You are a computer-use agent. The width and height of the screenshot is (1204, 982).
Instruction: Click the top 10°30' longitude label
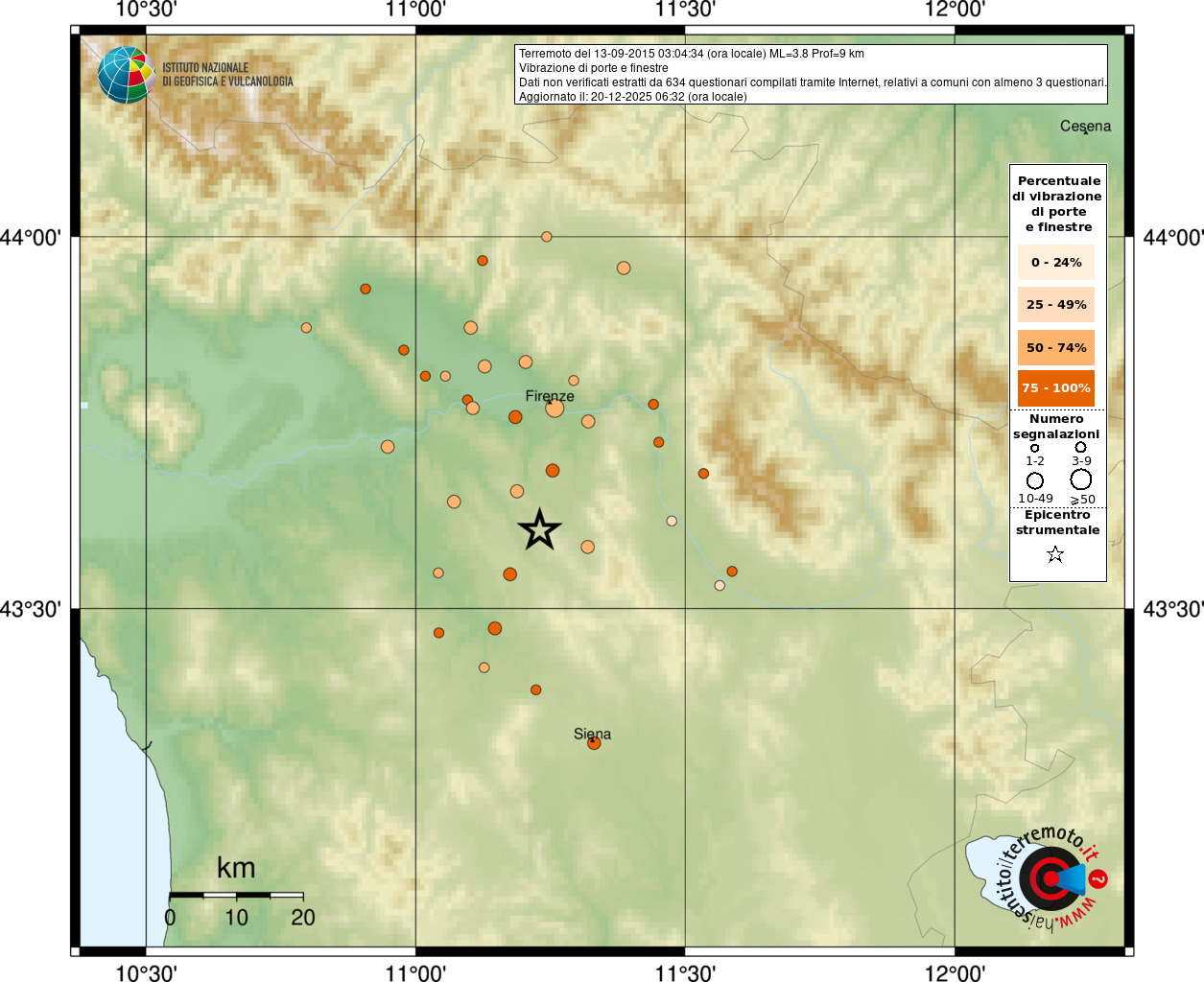146,10
